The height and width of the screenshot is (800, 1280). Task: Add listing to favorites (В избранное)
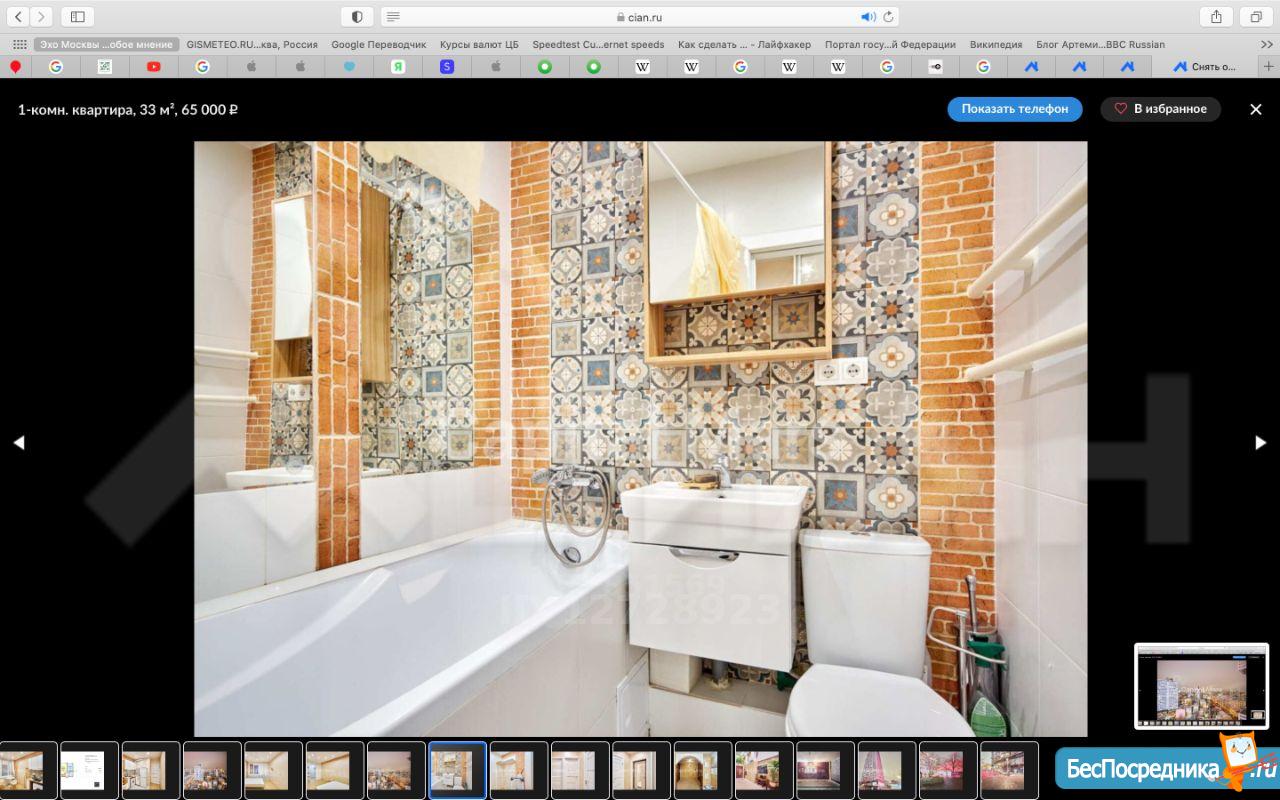[1160, 109]
